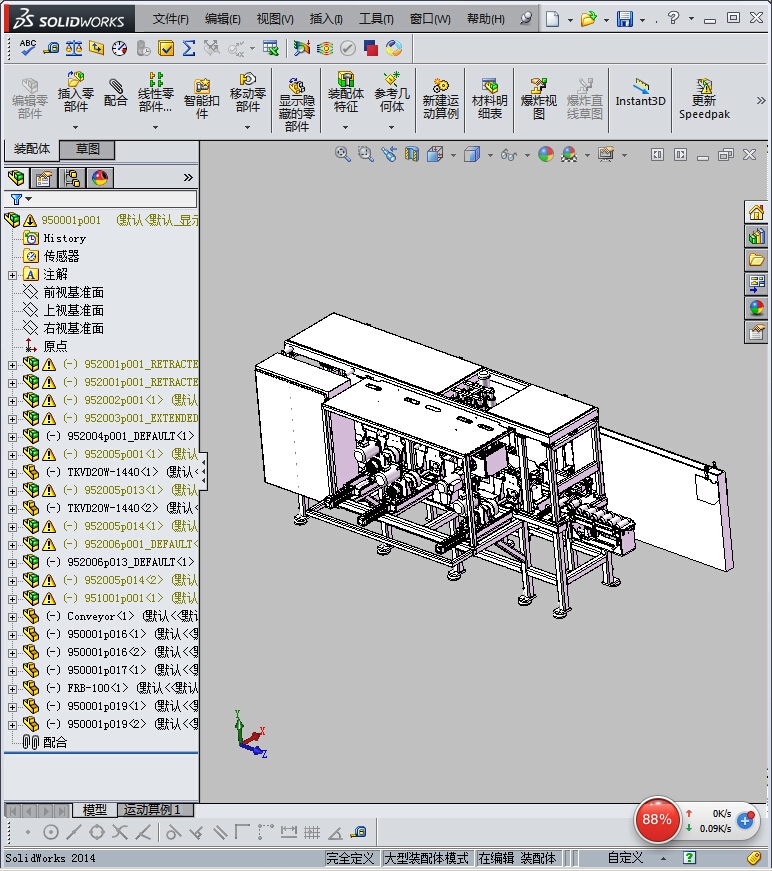This screenshot has width=772, height=871.
Task: Expand the 952006p013_DEFAULT<1> node
Action: (x=12, y=563)
